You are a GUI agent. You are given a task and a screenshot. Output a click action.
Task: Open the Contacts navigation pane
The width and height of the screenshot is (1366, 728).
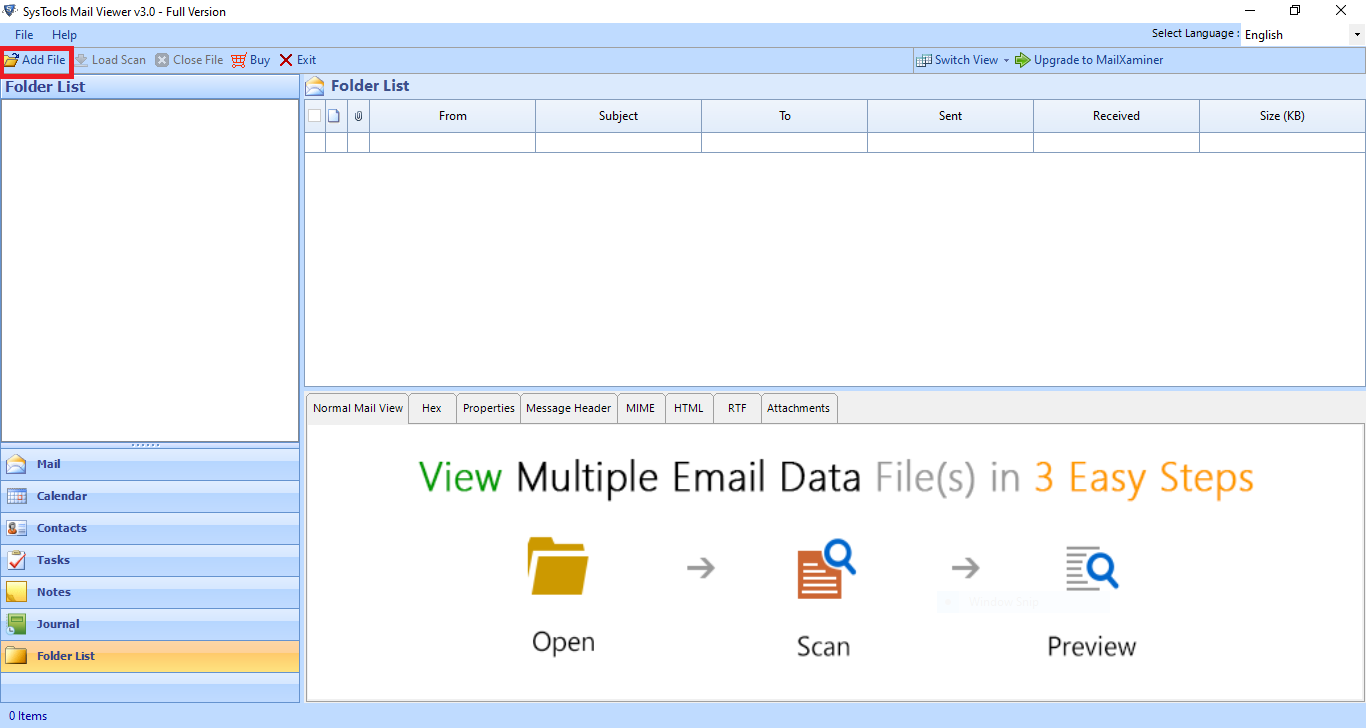click(x=150, y=528)
